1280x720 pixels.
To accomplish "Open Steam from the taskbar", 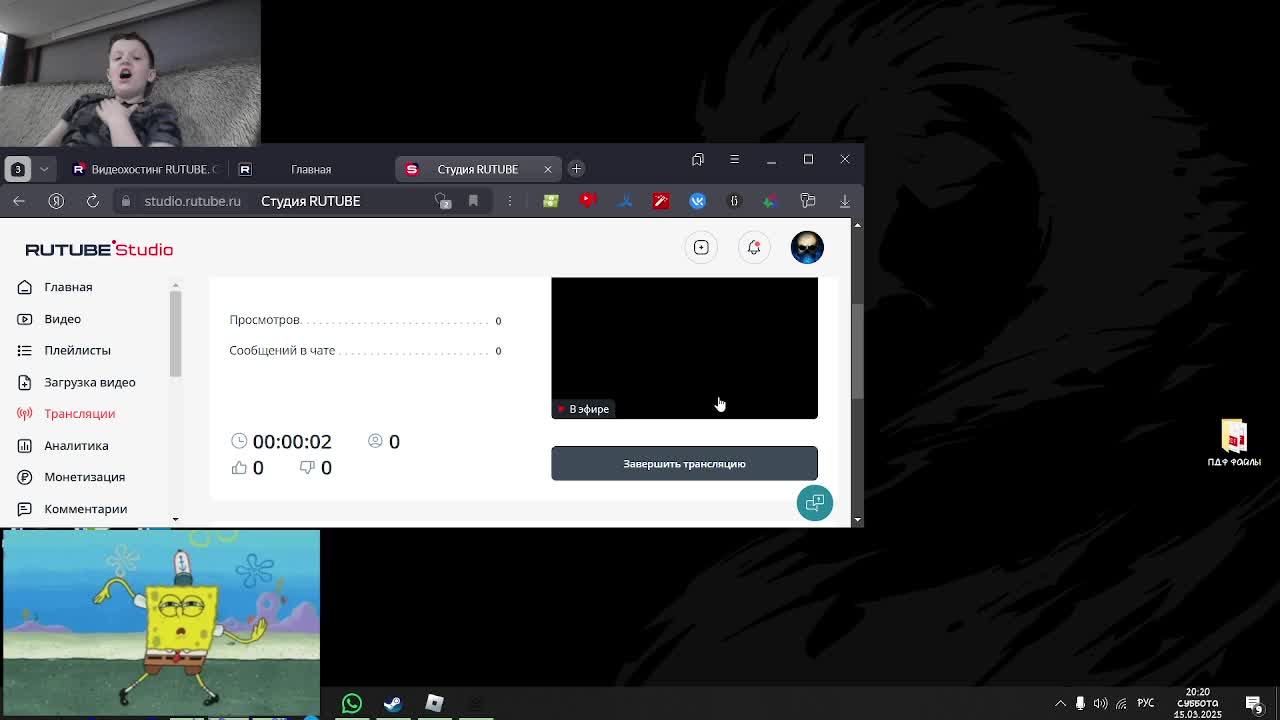I will click(392, 703).
